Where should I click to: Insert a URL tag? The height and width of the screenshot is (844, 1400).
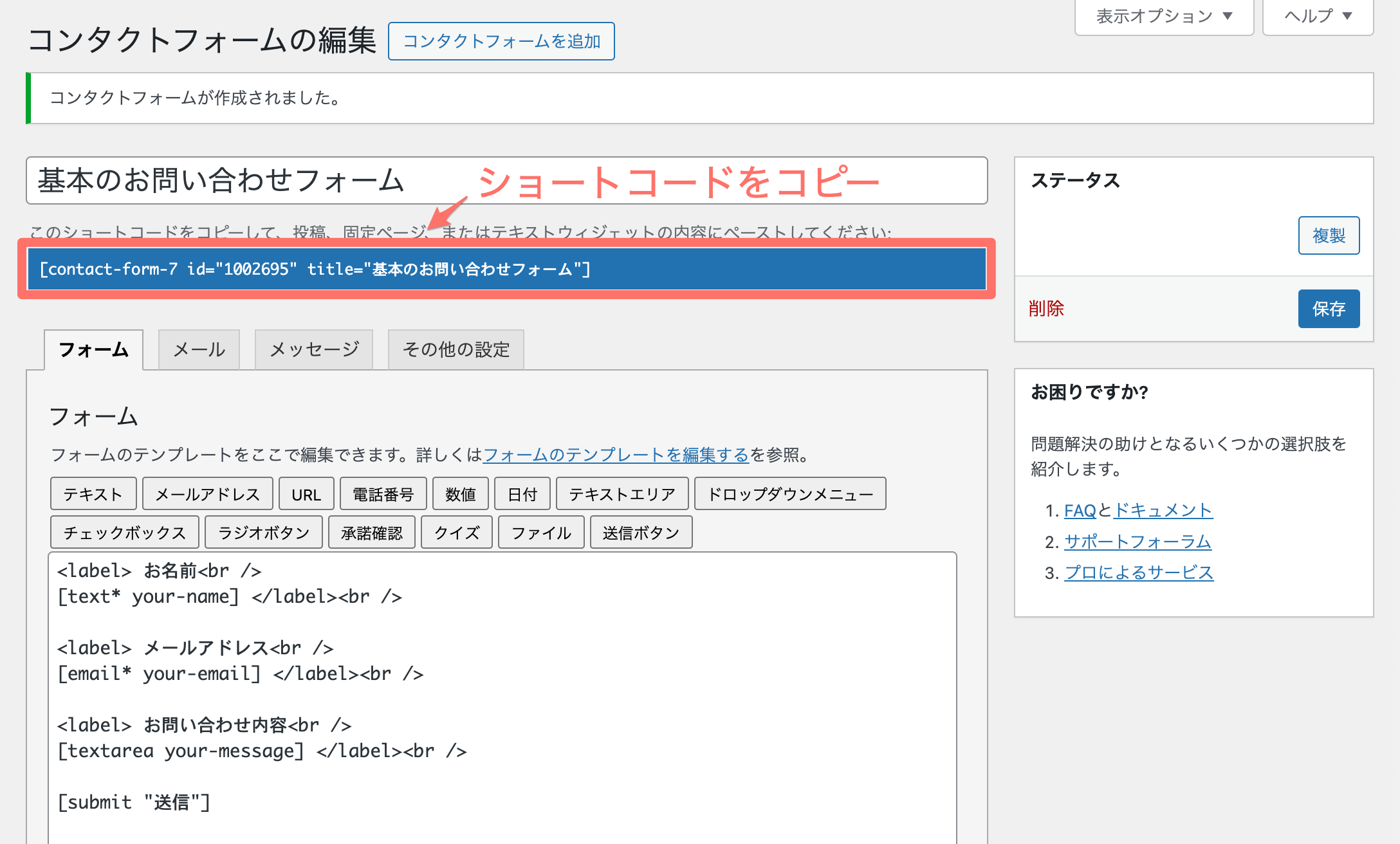(306, 494)
